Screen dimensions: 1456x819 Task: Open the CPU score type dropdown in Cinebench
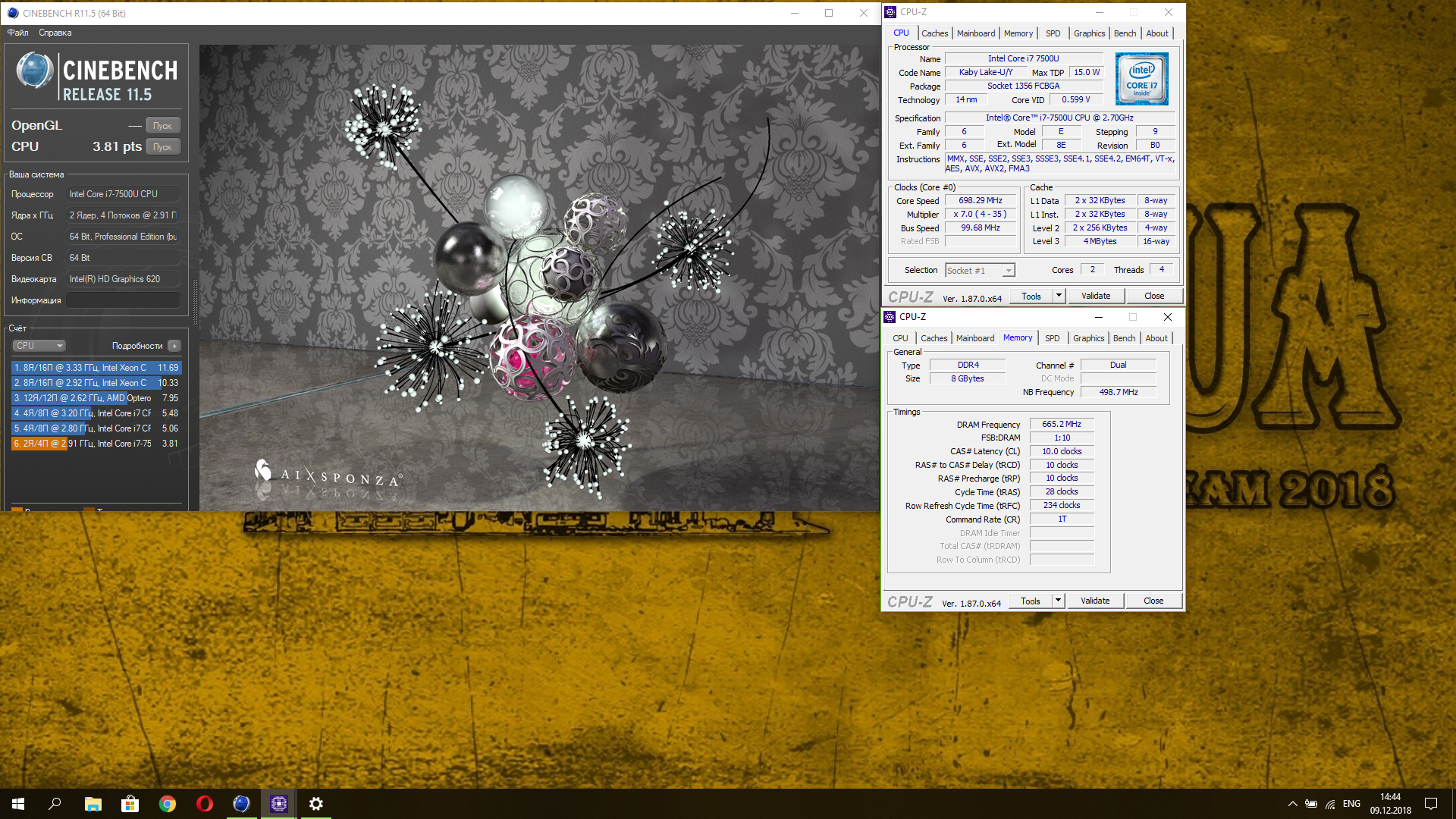(x=39, y=346)
